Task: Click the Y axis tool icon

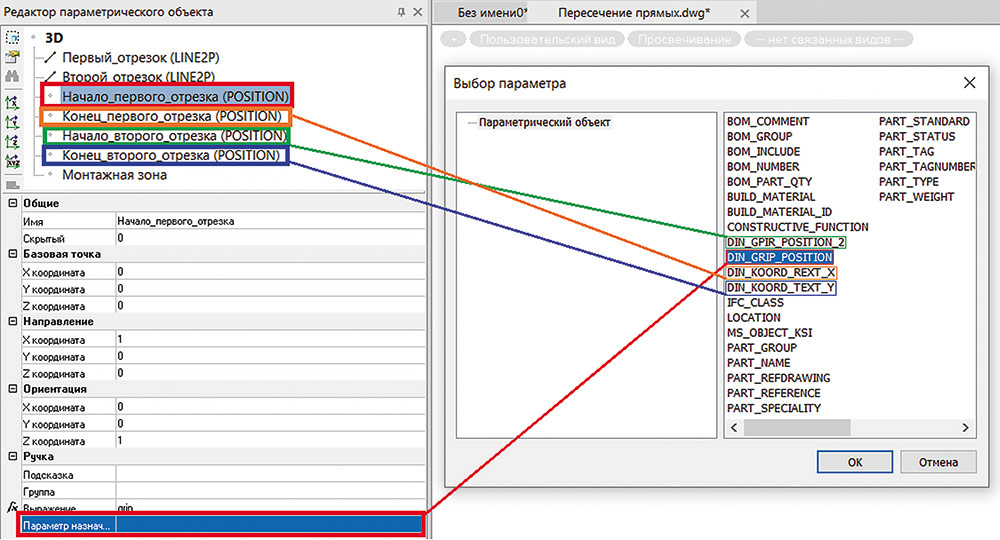Action: [12, 122]
